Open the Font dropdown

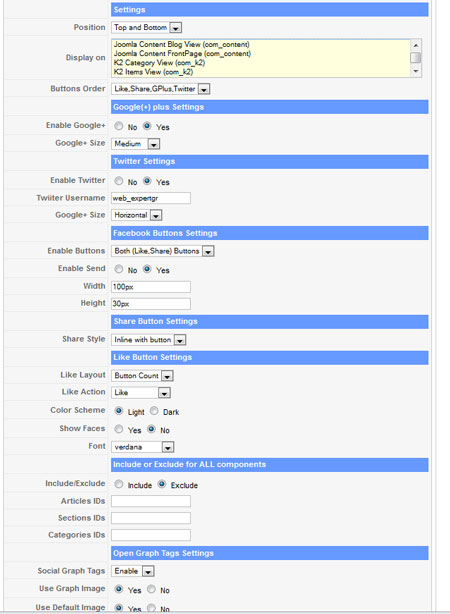click(143, 447)
